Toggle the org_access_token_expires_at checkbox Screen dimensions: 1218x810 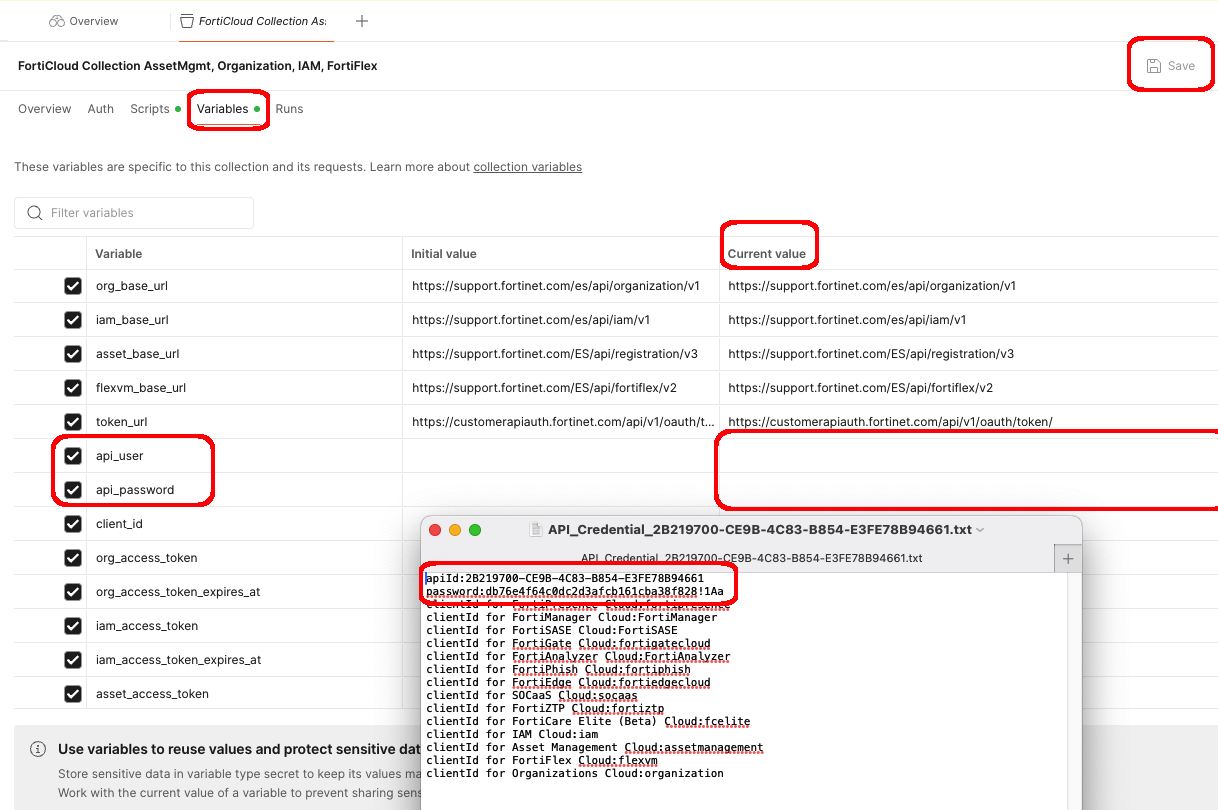(73, 592)
